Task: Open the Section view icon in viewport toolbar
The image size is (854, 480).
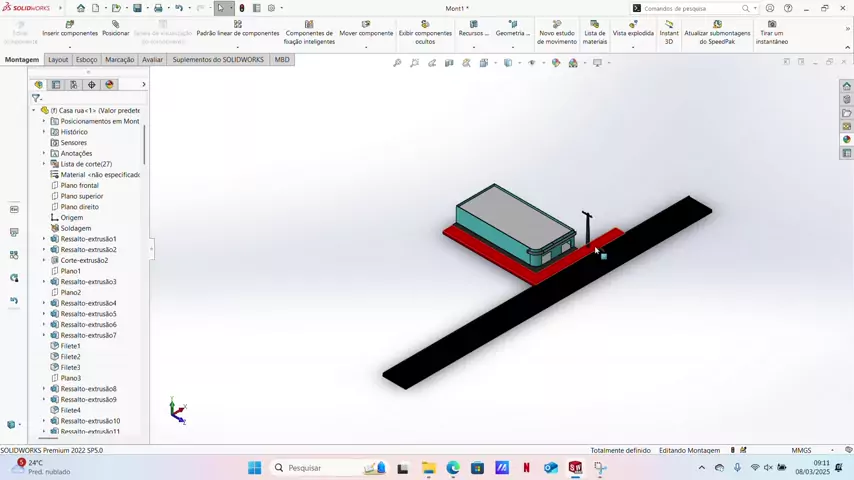Action: [x=449, y=63]
